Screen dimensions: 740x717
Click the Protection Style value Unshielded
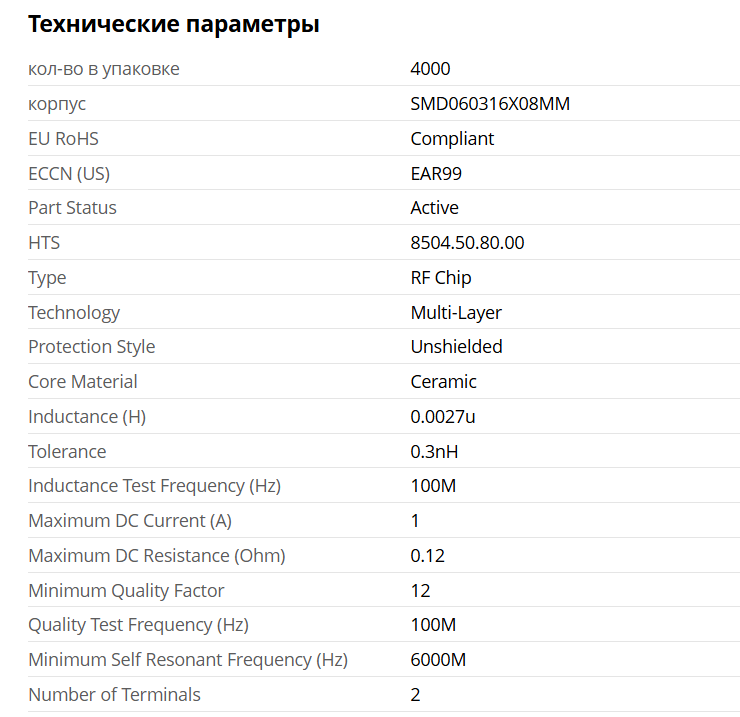[x=456, y=347]
